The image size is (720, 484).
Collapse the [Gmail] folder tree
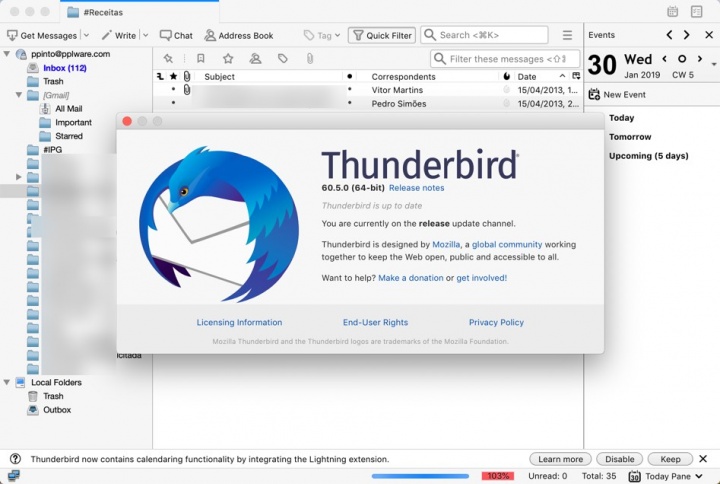[x=19, y=95]
